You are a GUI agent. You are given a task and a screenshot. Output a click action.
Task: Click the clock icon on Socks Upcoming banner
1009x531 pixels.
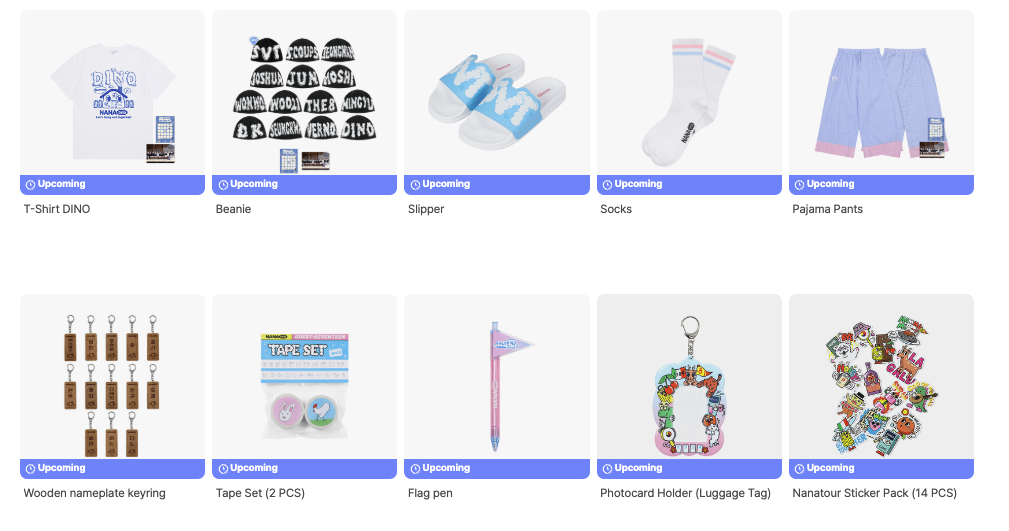607,185
